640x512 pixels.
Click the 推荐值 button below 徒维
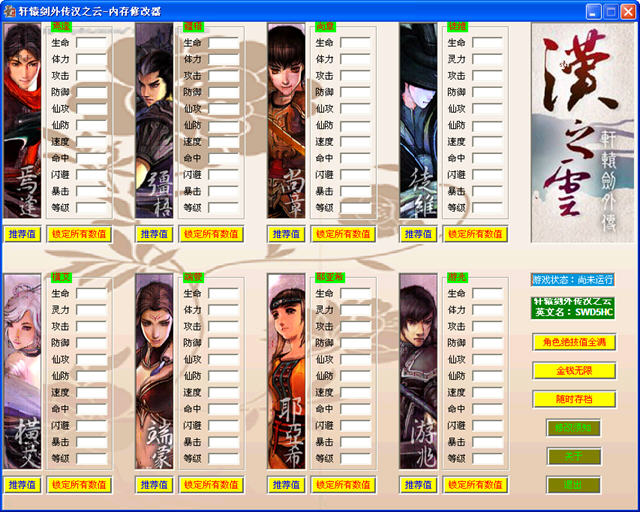point(418,234)
